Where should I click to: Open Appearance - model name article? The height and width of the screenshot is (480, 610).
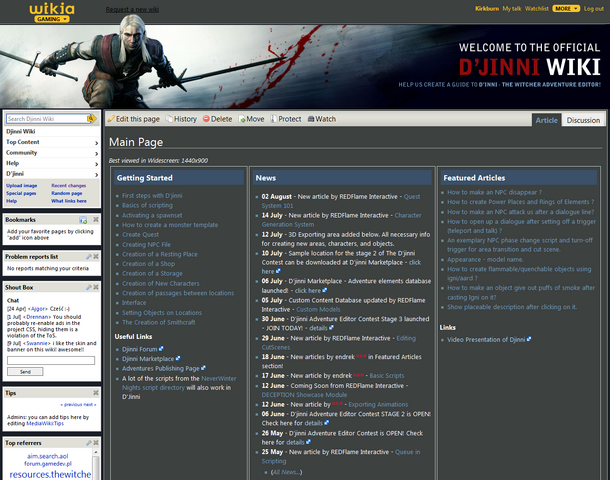[485, 259]
